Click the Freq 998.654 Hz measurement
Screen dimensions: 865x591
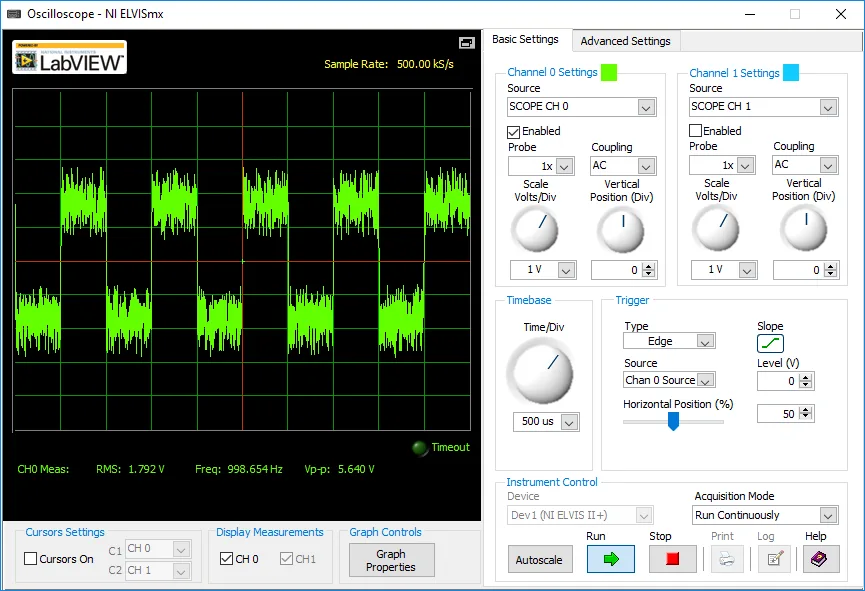pos(239,469)
